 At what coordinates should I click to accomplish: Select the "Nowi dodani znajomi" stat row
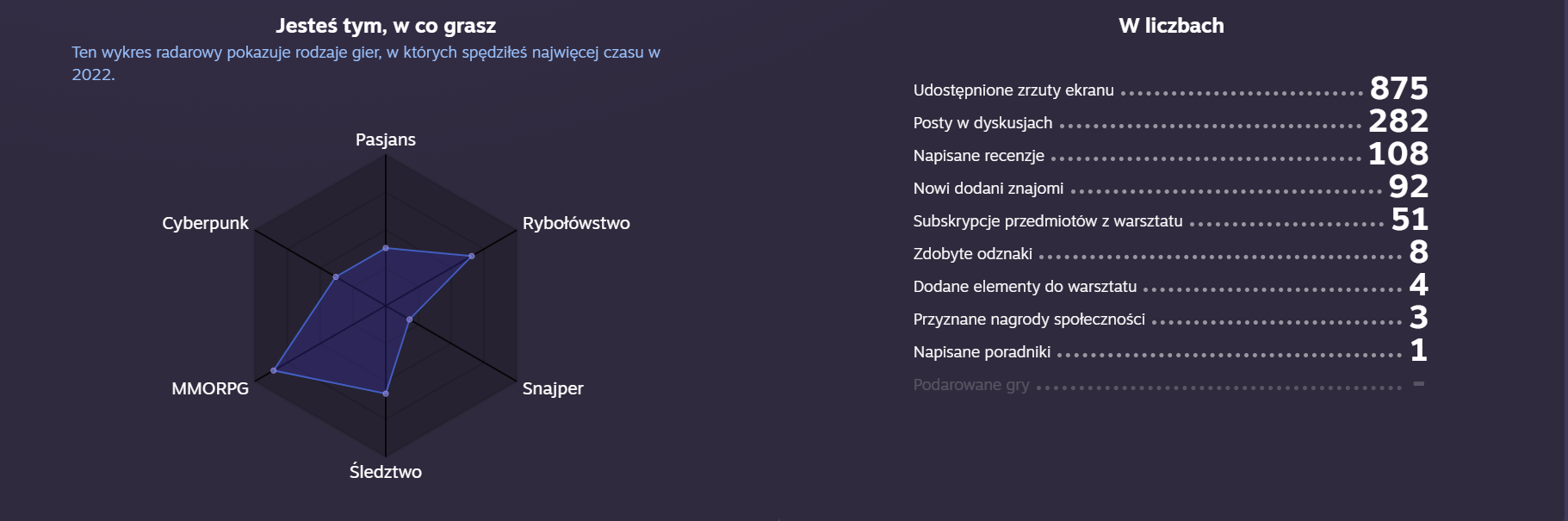pyautogui.click(x=988, y=189)
